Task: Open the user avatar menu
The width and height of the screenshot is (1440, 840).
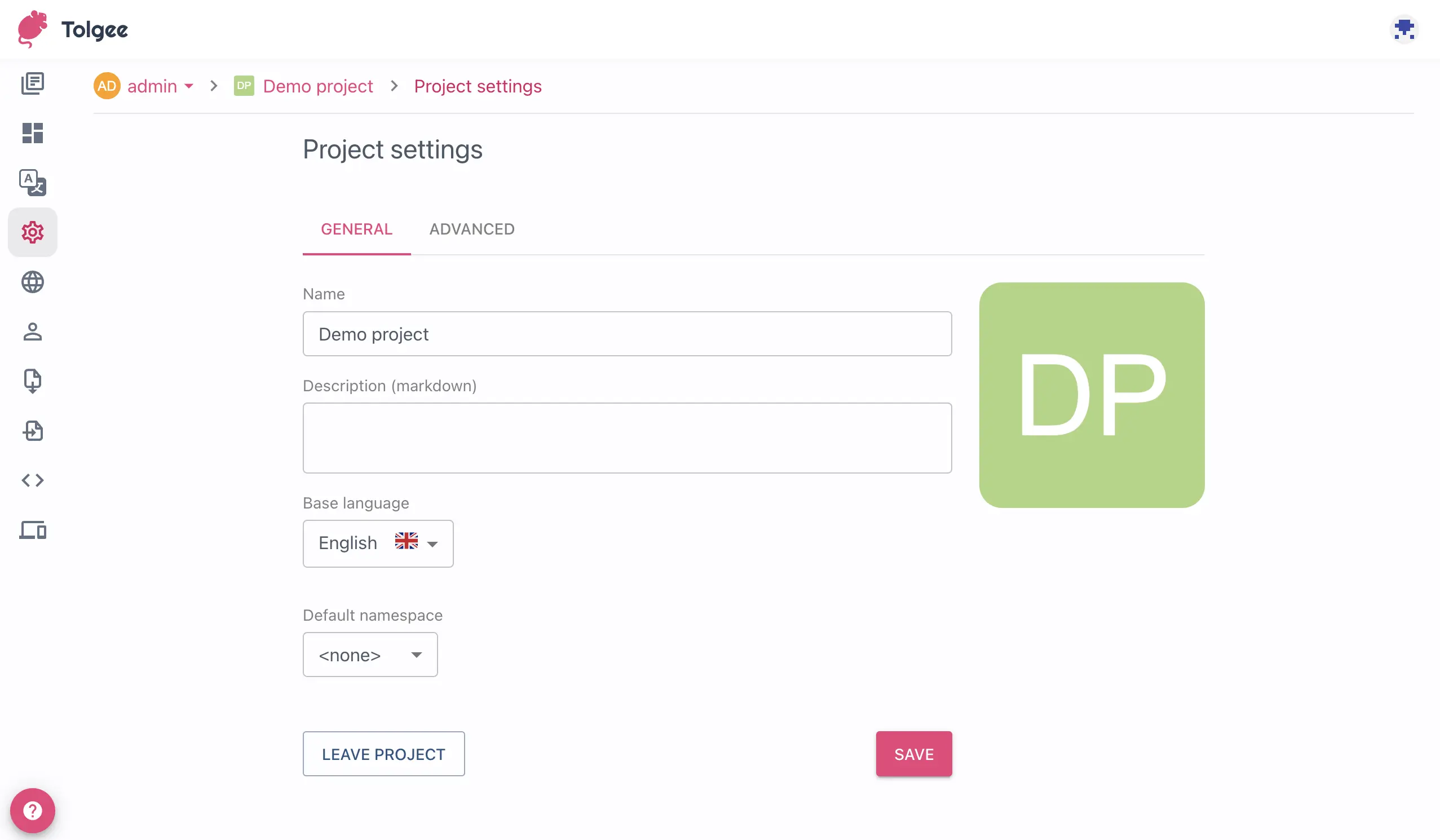Action: (x=1403, y=29)
